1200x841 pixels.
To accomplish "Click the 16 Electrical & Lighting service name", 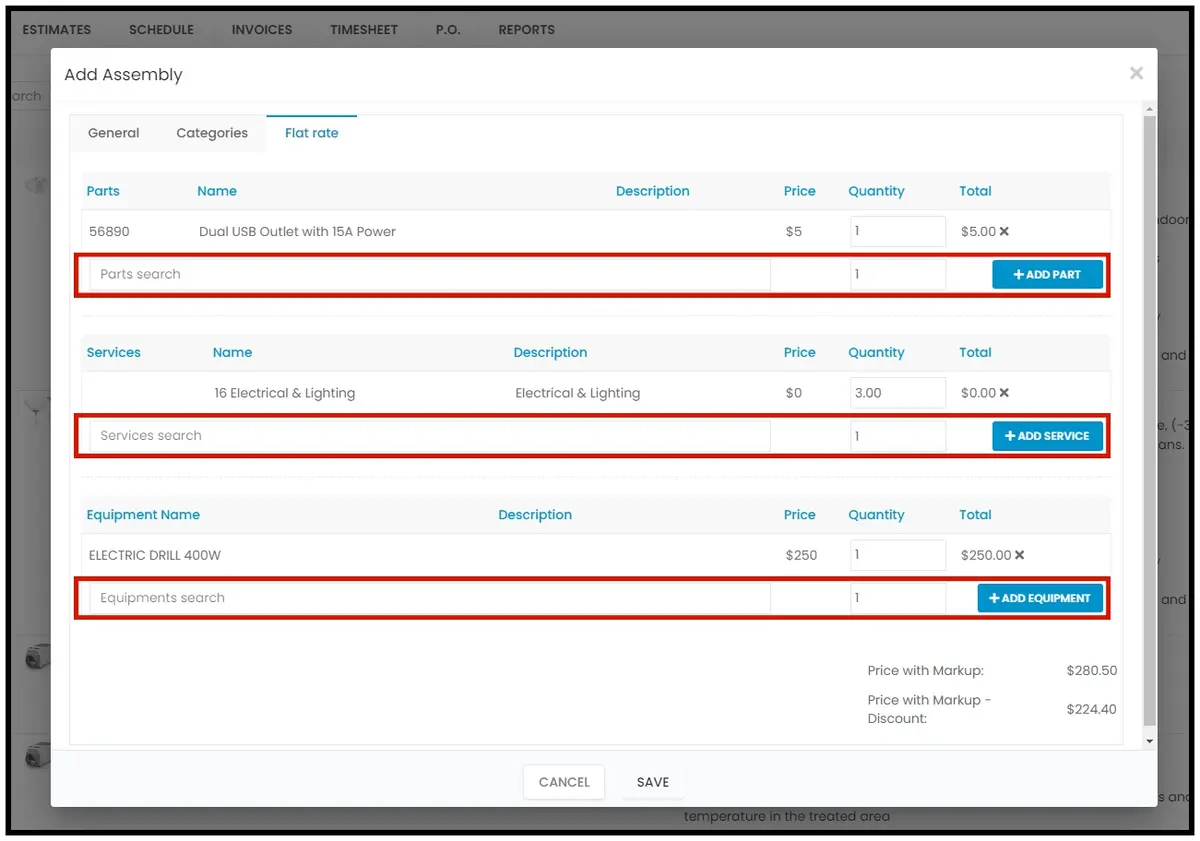I will pyautogui.click(x=285, y=394).
